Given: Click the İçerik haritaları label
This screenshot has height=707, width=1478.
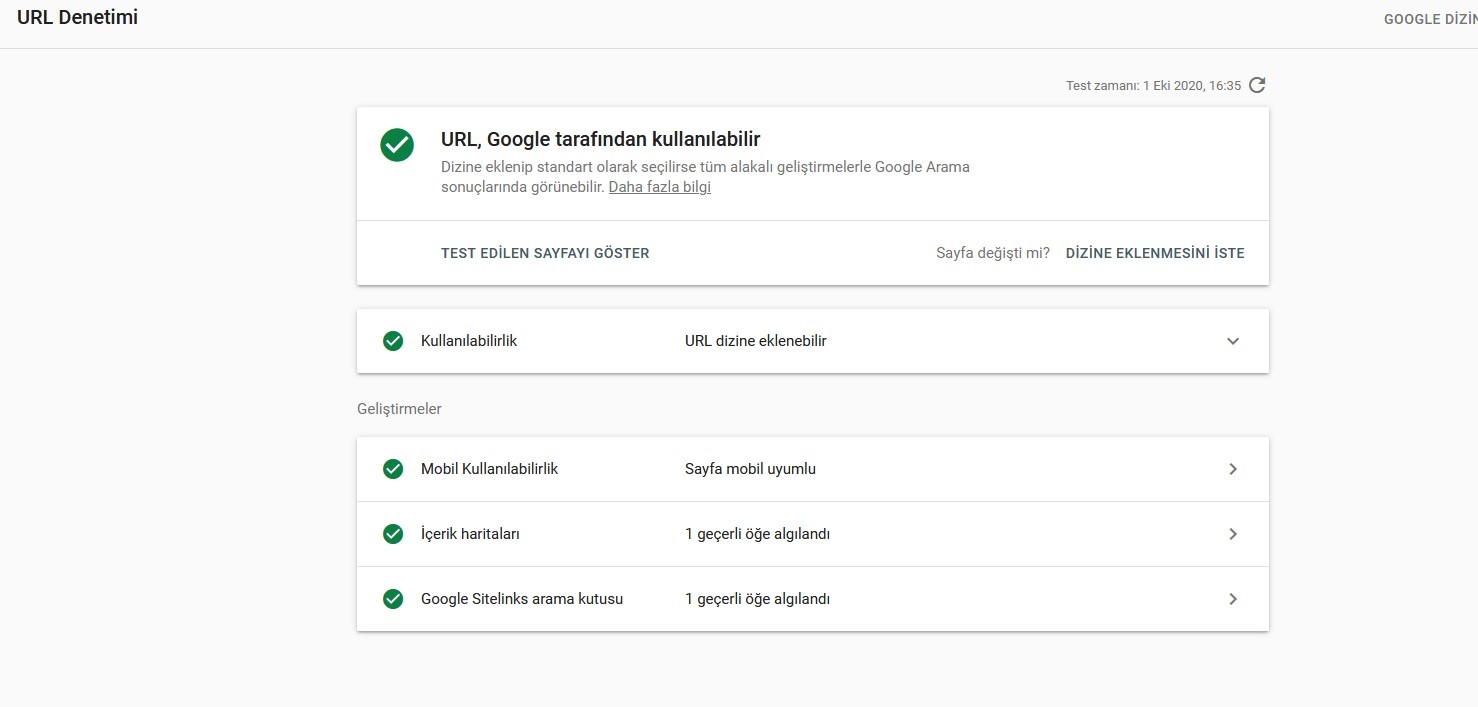Looking at the screenshot, I should click(470, 534).
